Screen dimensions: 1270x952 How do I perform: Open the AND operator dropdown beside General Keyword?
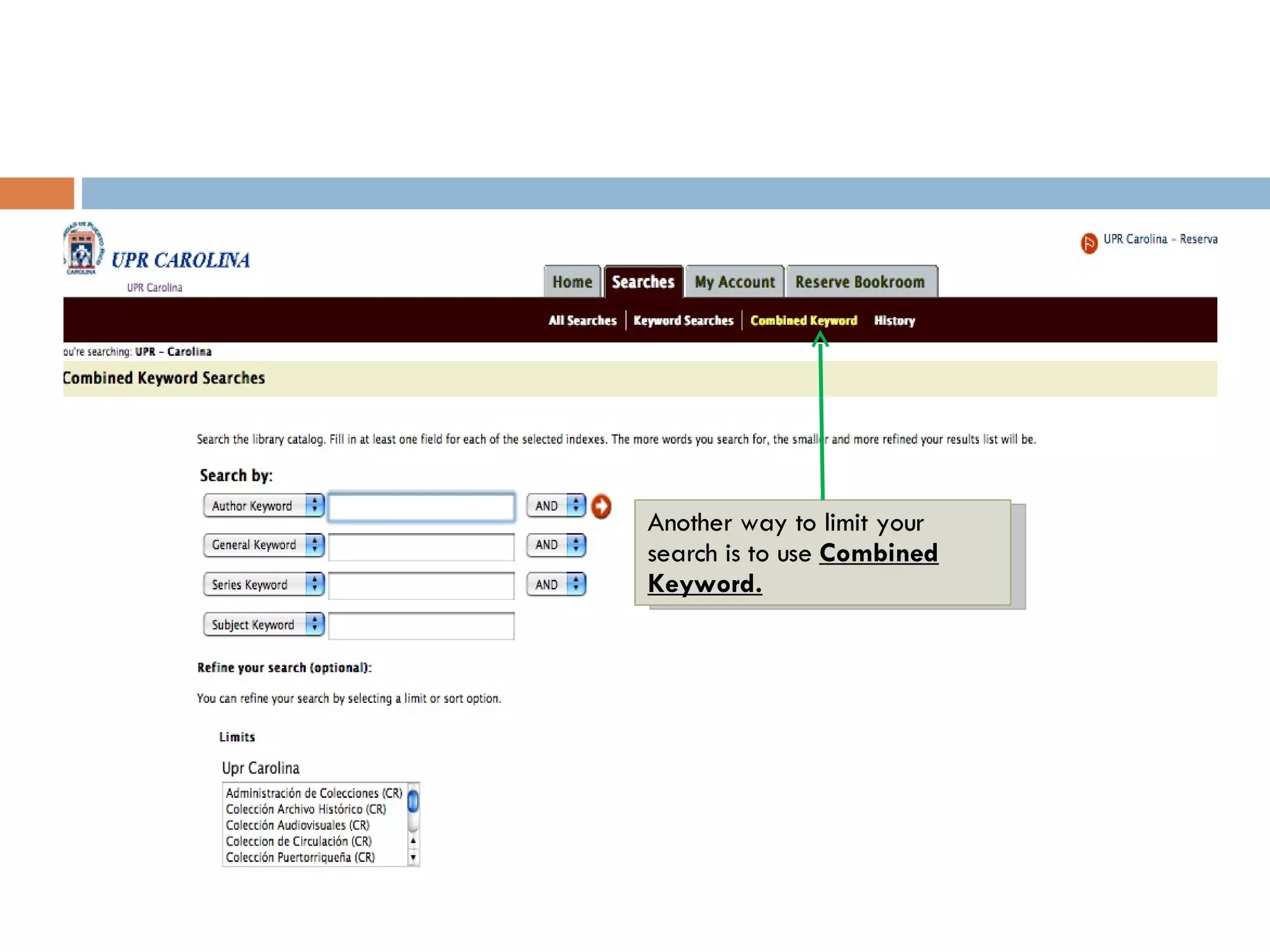556,545
